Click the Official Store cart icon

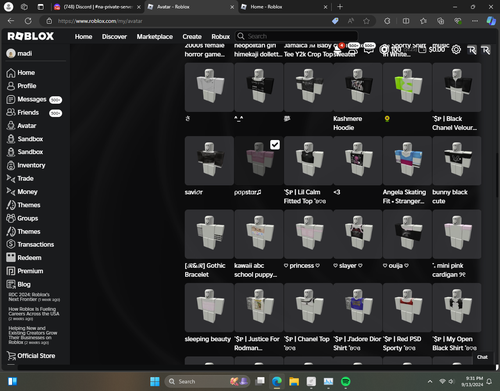point(11,356)
